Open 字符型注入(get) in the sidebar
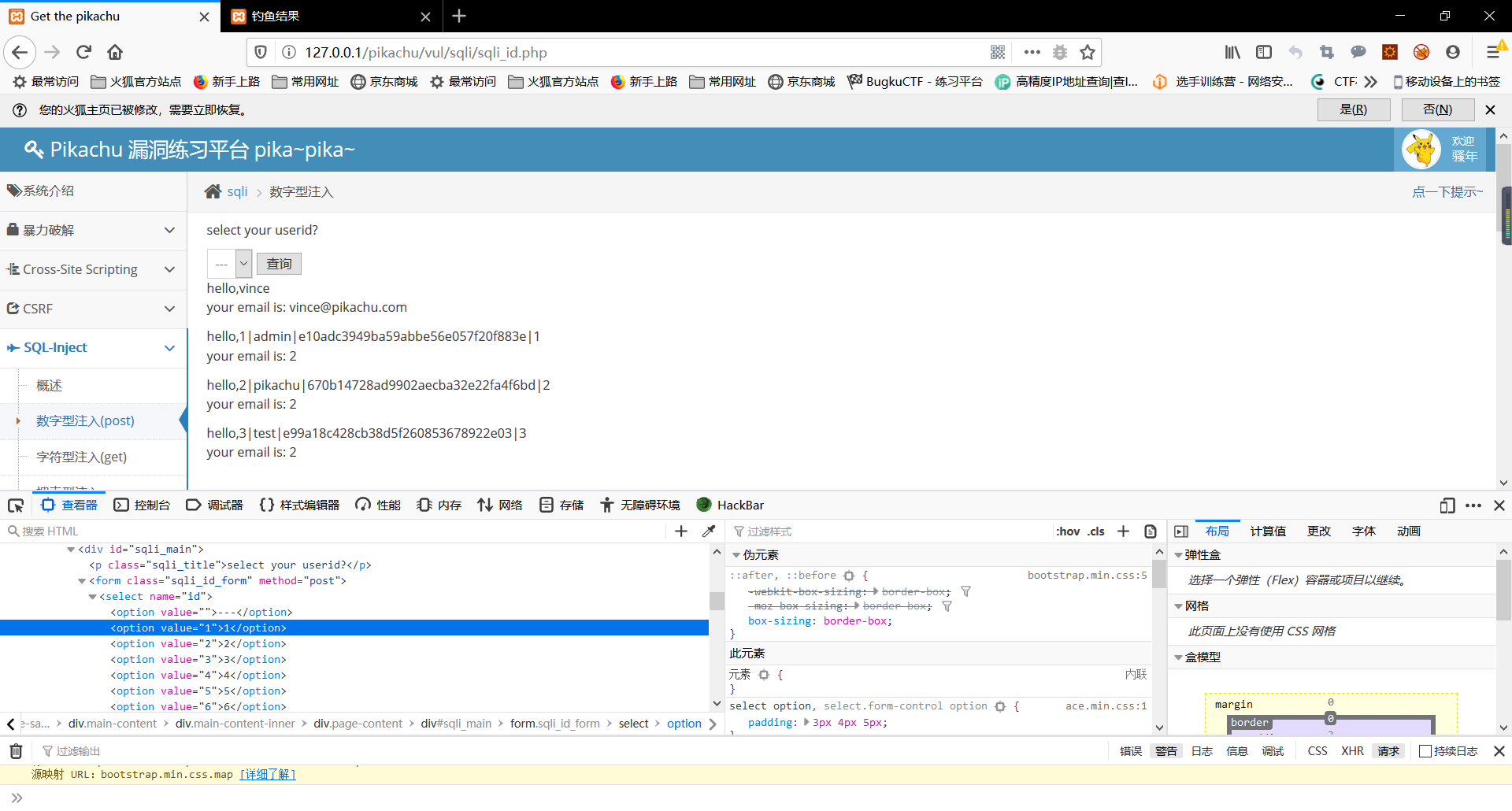 [x=81, y=457]
